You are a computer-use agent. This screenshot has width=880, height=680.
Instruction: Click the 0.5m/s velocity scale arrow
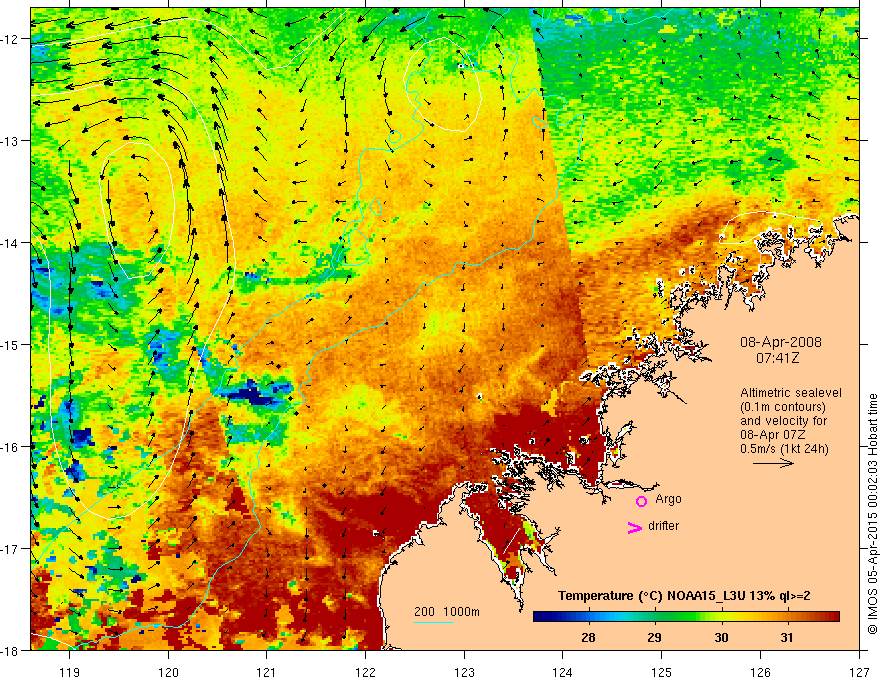773,463
